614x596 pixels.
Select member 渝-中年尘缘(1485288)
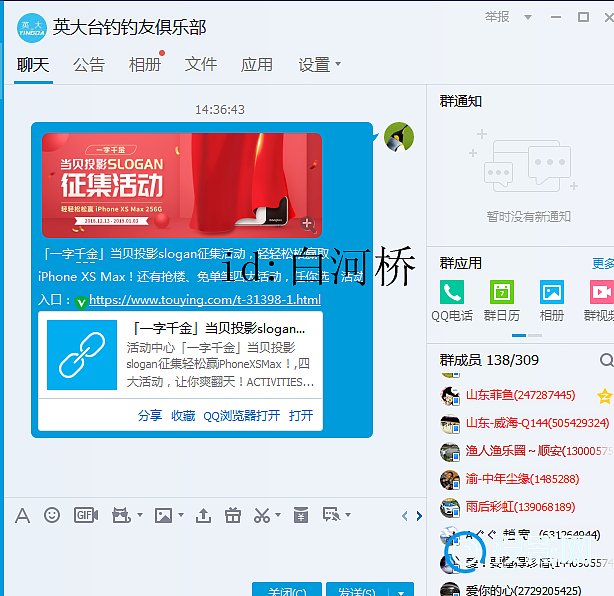tap(522, 479)
